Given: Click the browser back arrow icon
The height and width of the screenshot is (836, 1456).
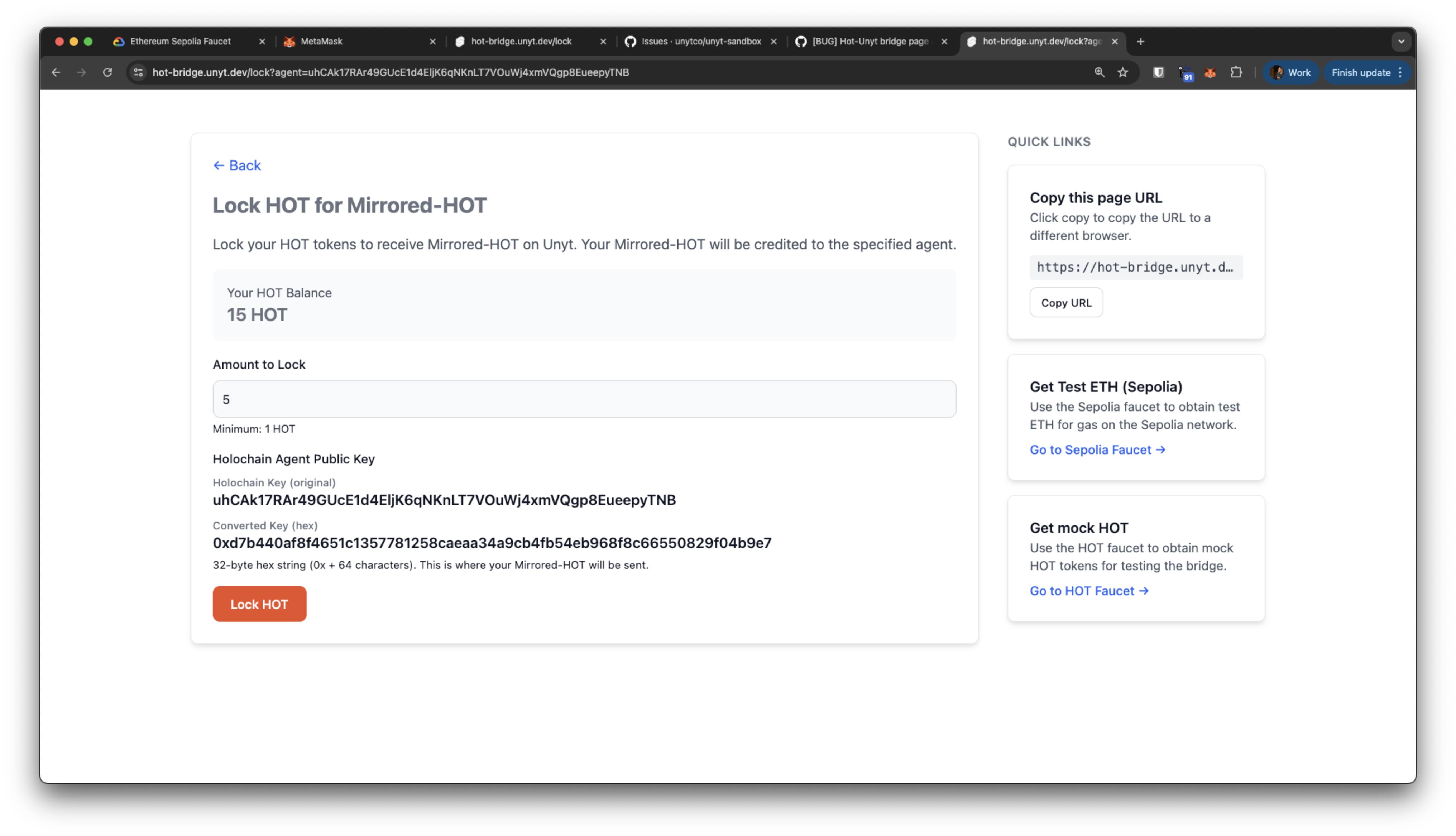Looking at the screenshot, I should point(56,72).
